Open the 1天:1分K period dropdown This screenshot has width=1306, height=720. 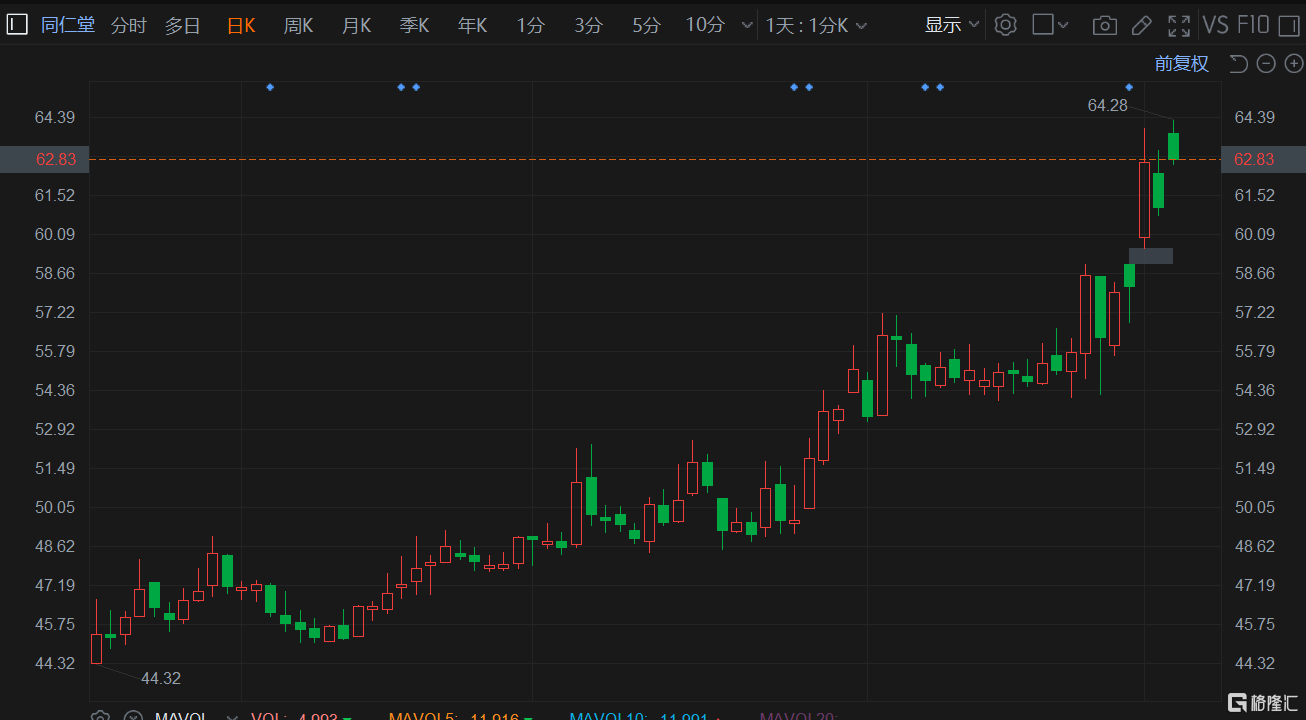(817, 25)
